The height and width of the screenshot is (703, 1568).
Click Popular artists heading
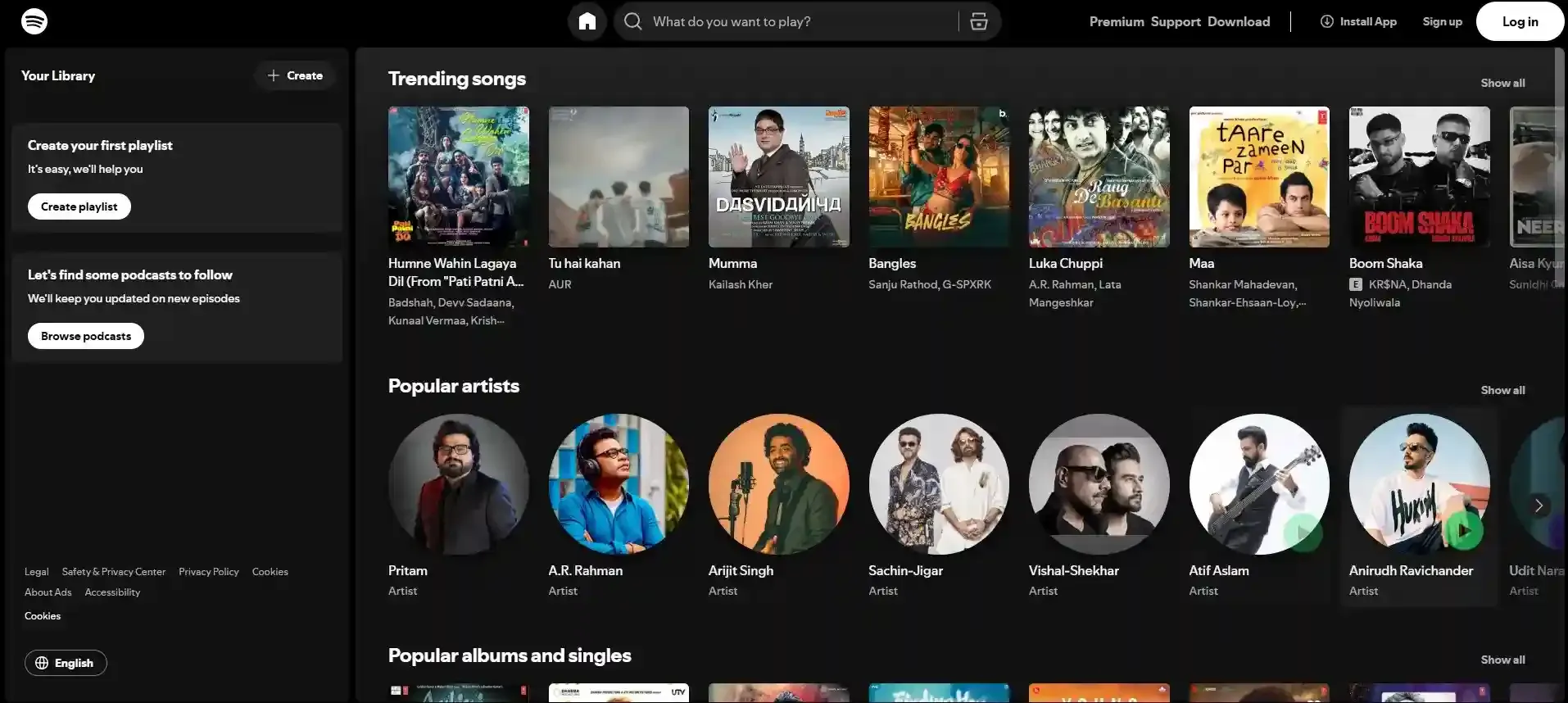453,386
